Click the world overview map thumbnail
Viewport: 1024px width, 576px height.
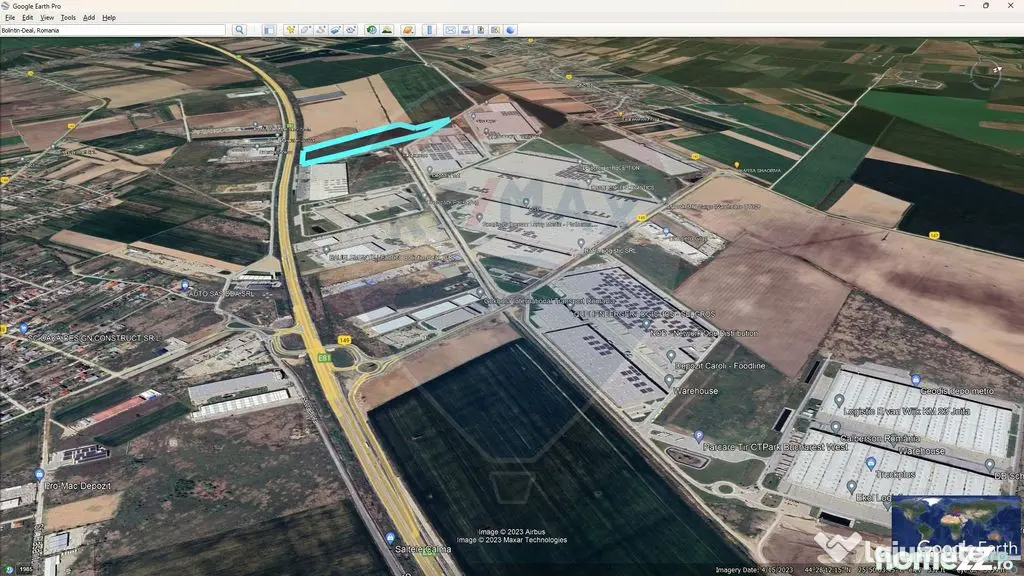955,527
